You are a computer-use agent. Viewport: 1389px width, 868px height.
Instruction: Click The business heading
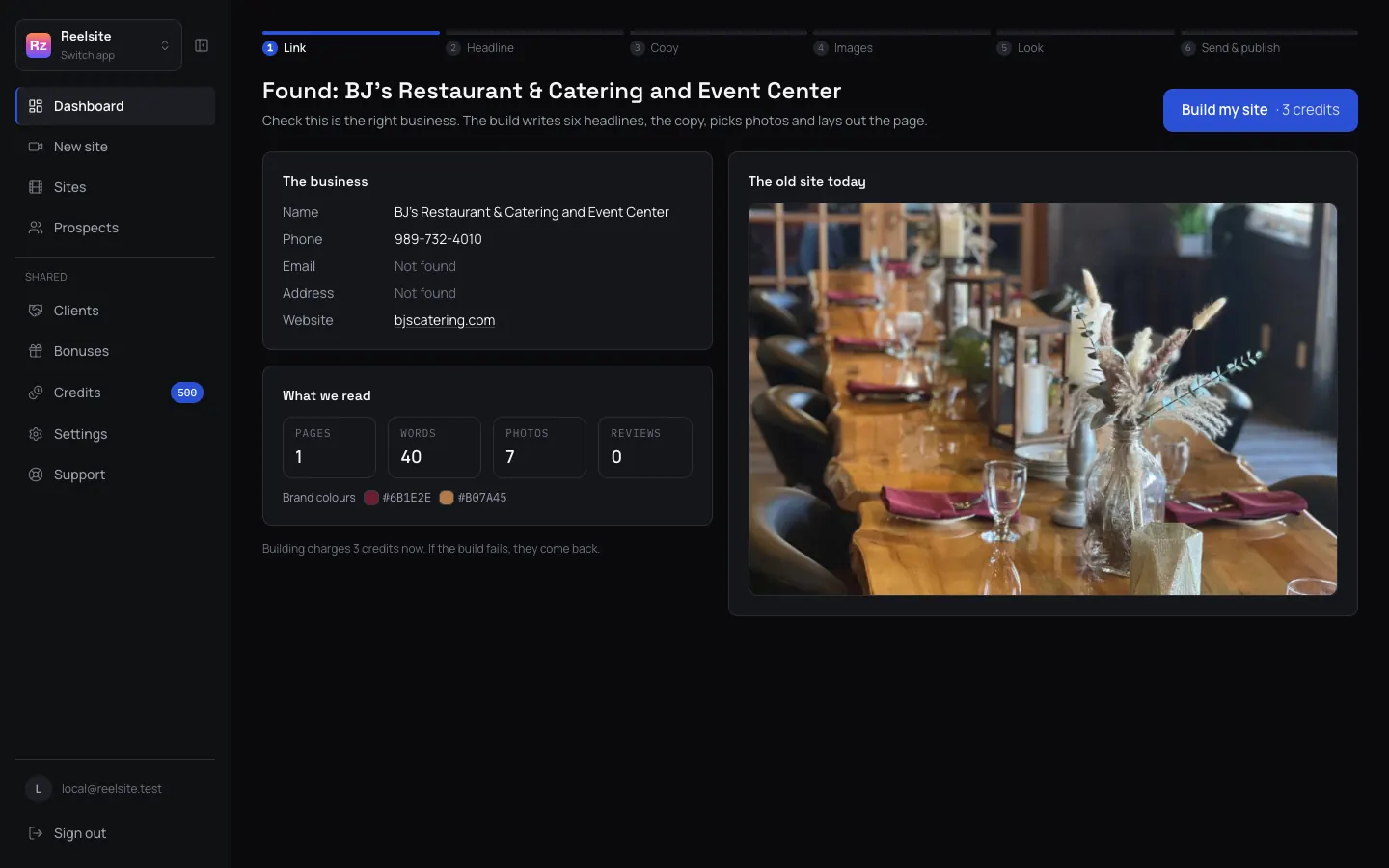pyautogui.click(x=325, y=181)
